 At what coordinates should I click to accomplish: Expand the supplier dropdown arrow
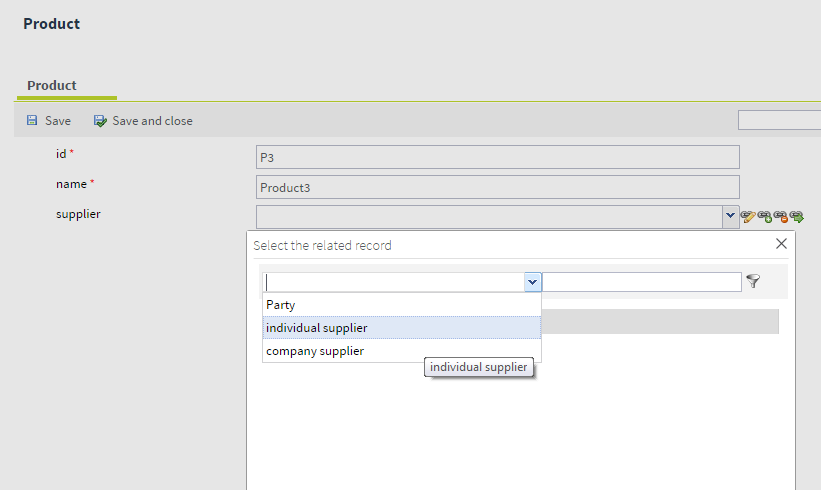(x=730, y=216)
